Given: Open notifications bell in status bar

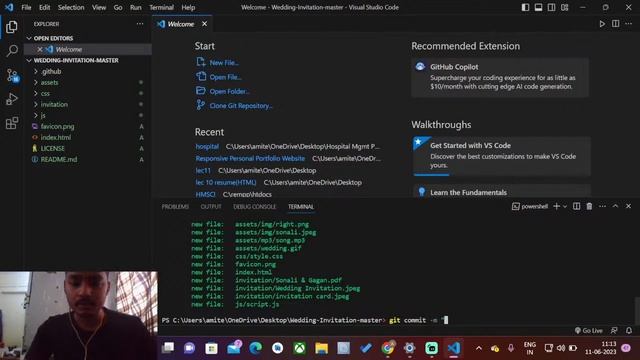Looking at the screenshot, I should [629, 331].
